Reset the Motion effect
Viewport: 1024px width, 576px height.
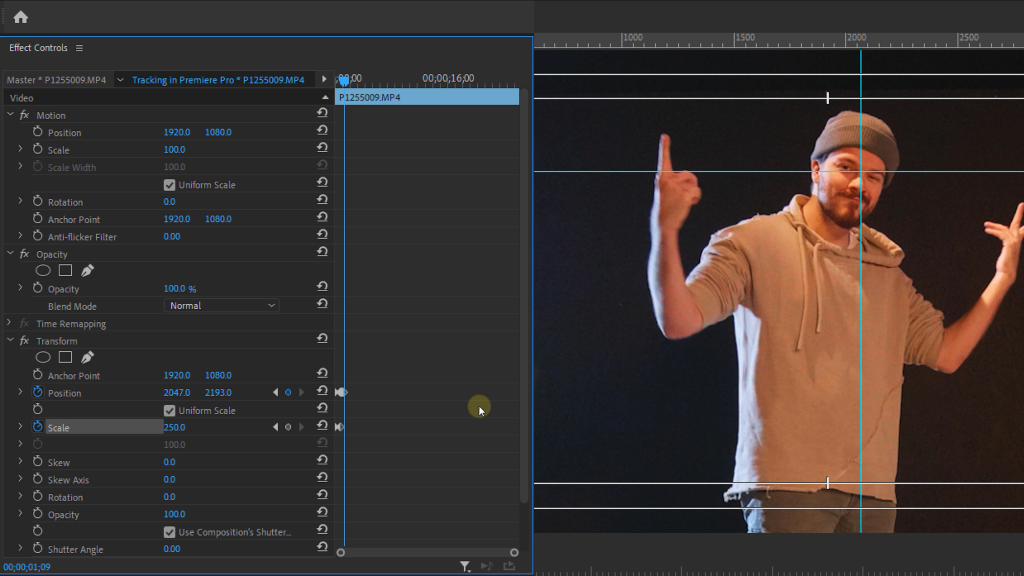pos(322,113)
